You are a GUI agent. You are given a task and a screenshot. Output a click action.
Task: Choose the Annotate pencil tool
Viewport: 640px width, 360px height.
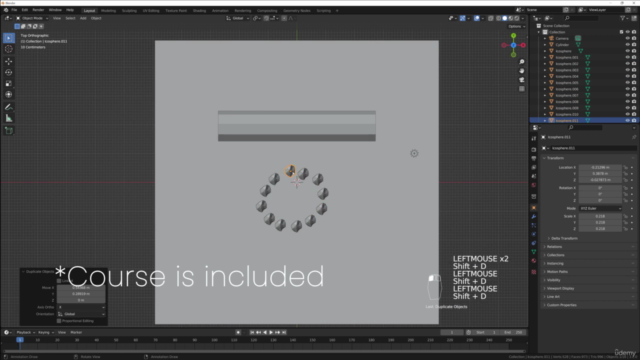9,107
